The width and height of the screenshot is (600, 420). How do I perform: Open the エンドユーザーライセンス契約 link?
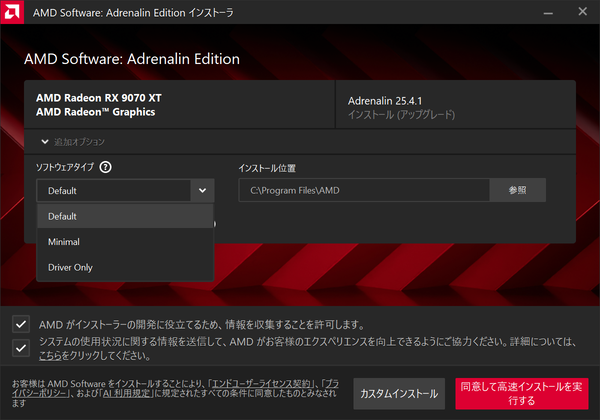point(261,384)
